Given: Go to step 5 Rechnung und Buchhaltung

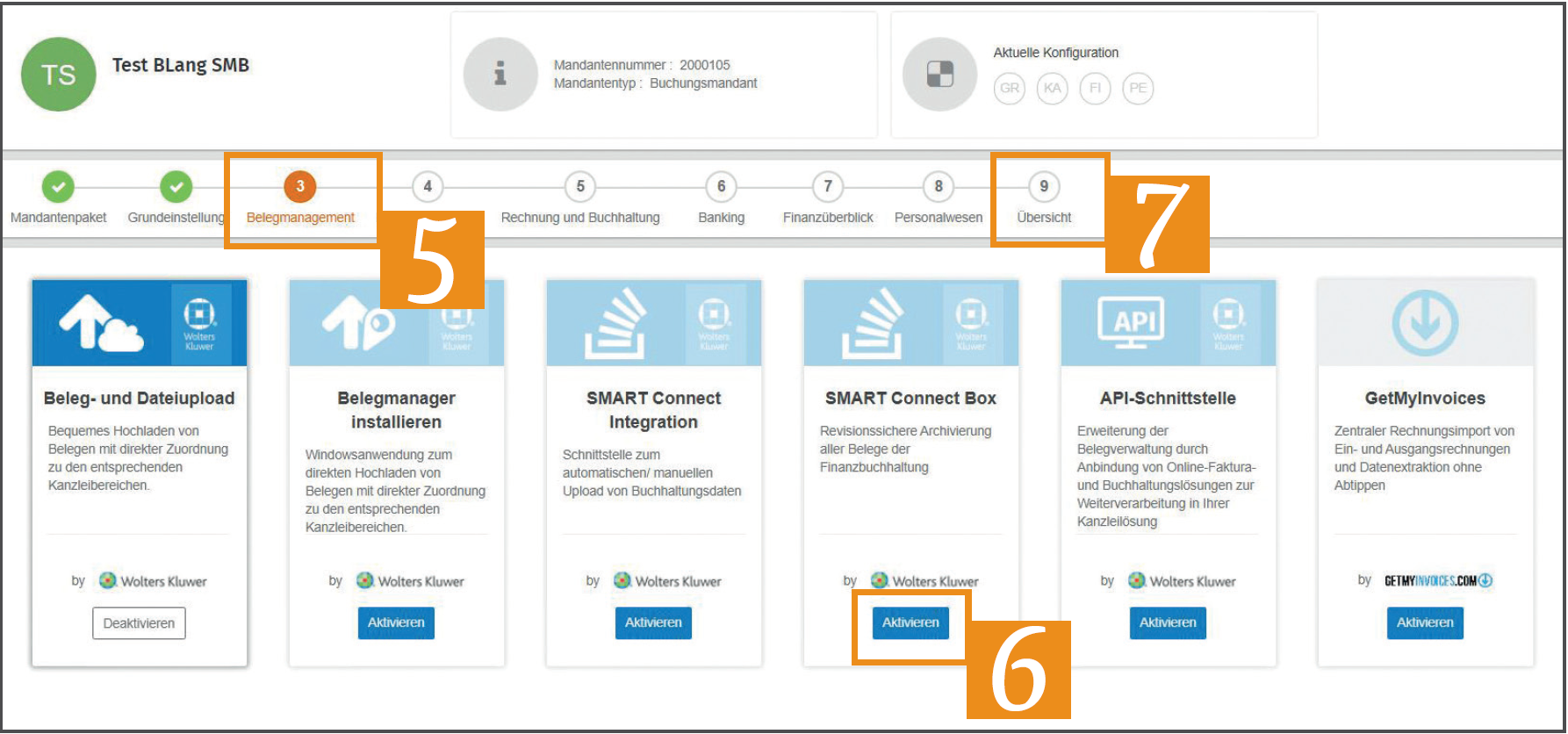Looking at the screenshot, I should tap(580, 186).
